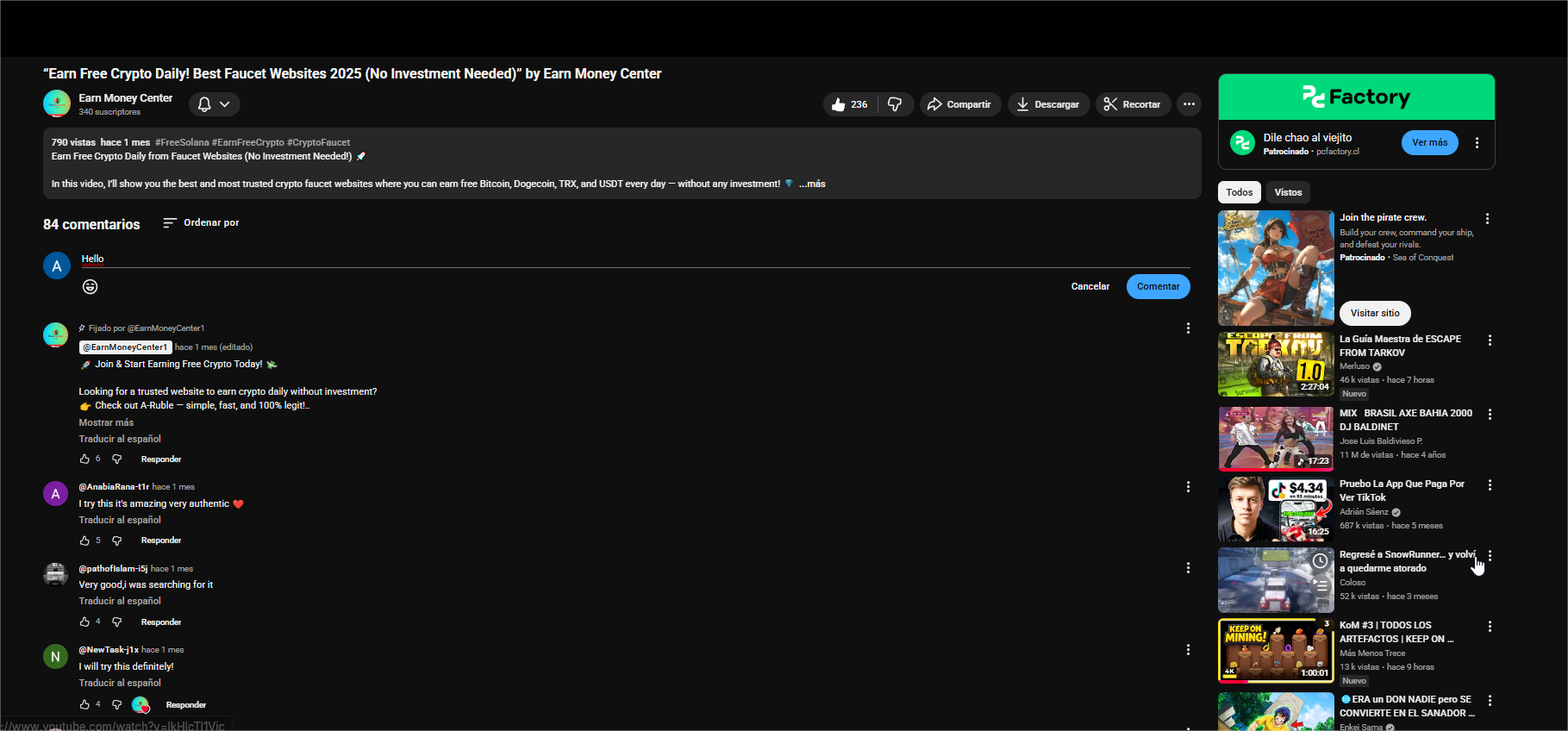Image resolution: width=1568 pixels, height=731 pixels.
Task: Like the NewTask-j1x comment
Action: (x=84, y=704)
